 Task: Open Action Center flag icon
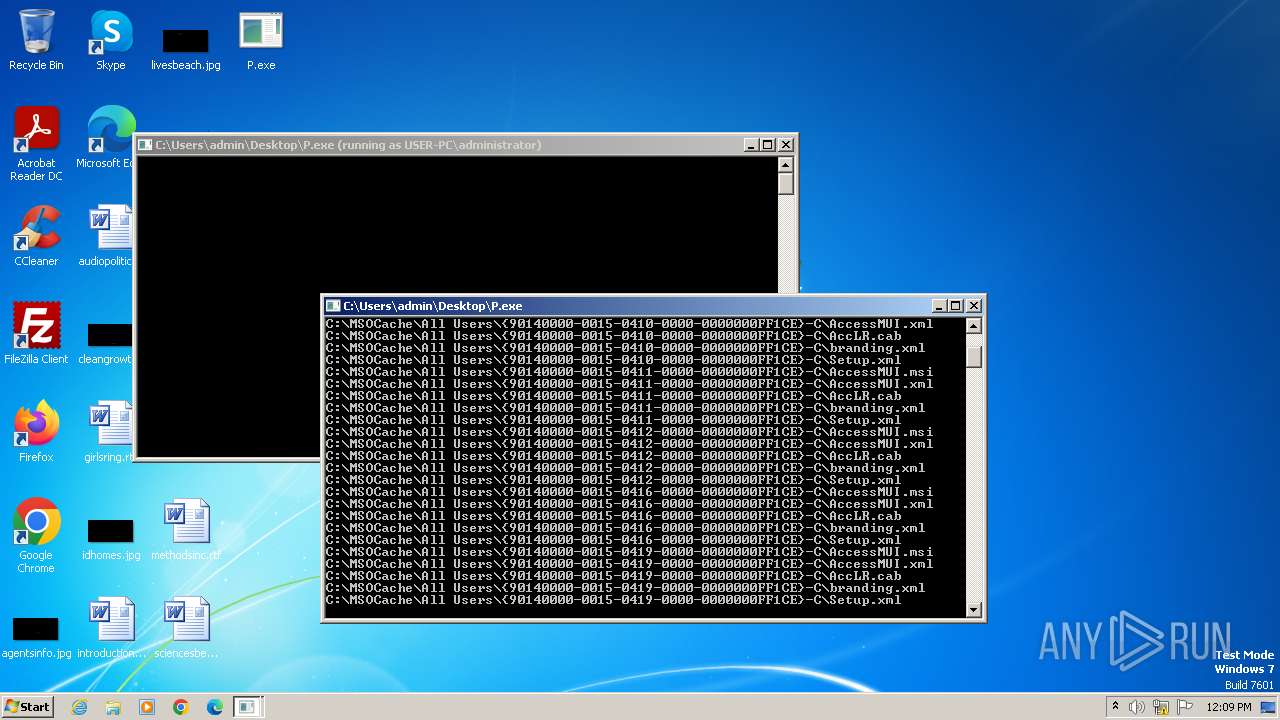pos(1183,707)
